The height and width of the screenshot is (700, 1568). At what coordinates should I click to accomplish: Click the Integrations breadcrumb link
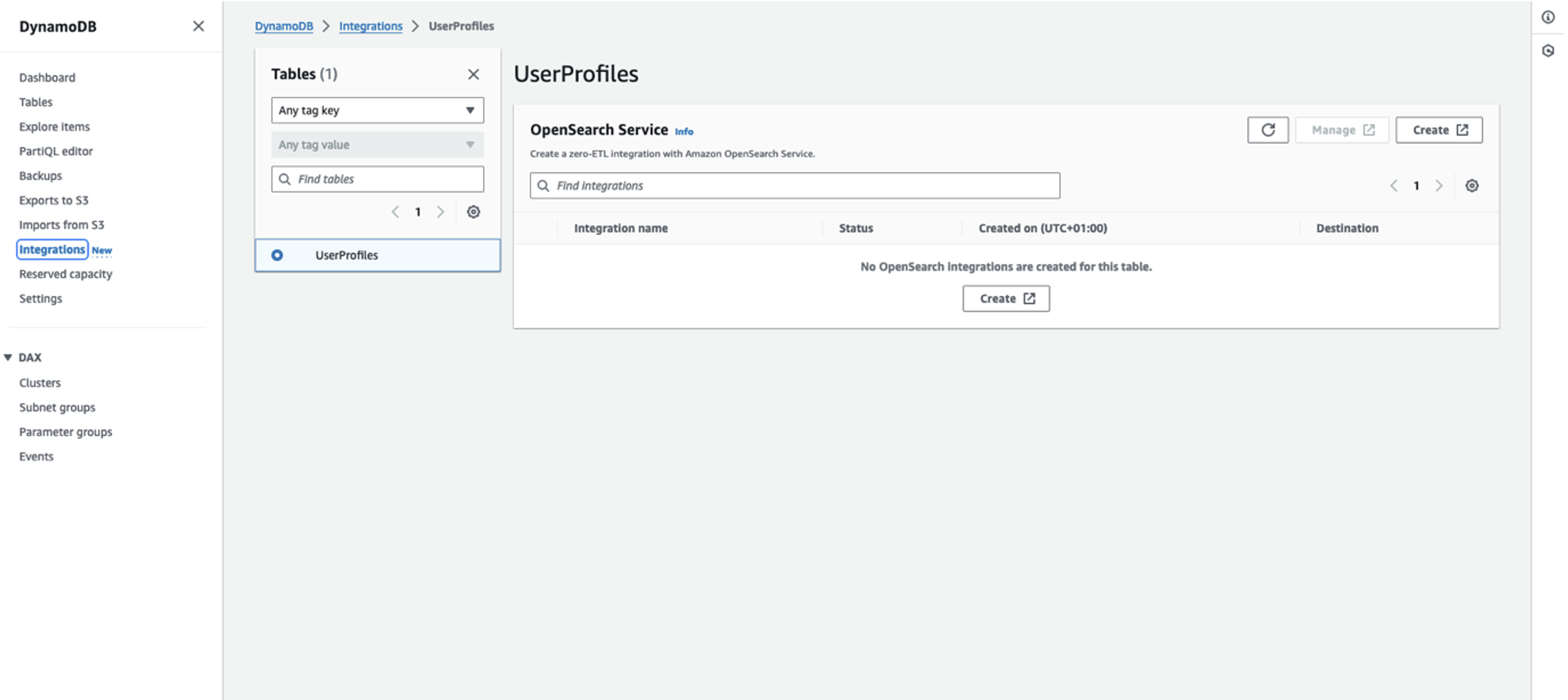(371, 26)
